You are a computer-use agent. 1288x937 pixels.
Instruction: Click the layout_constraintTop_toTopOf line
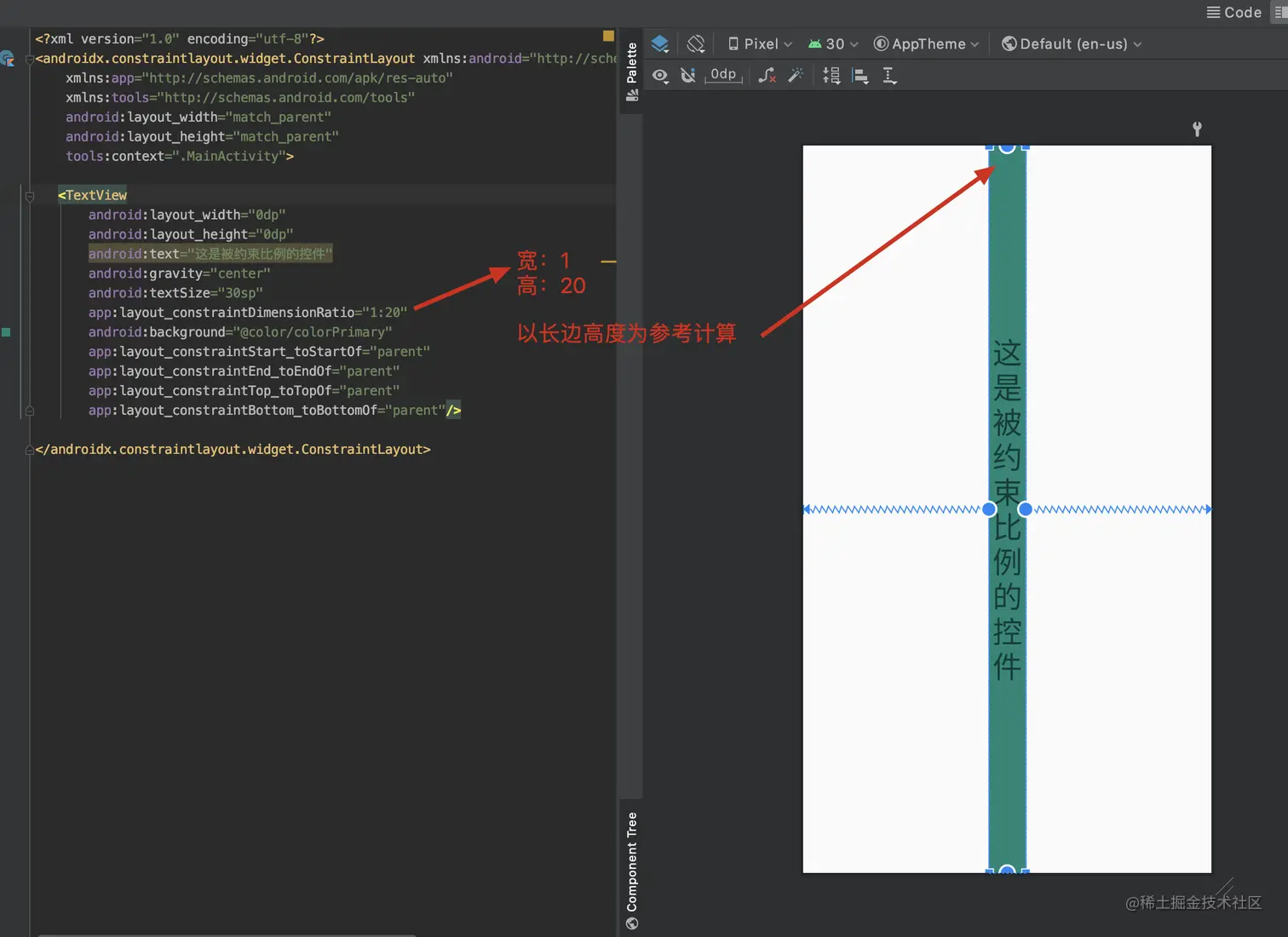244,391
